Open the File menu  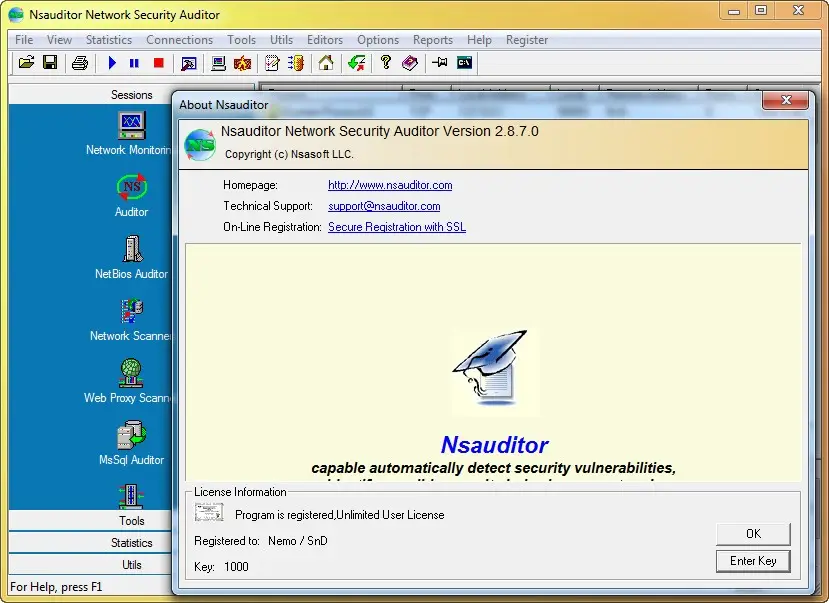24,40
